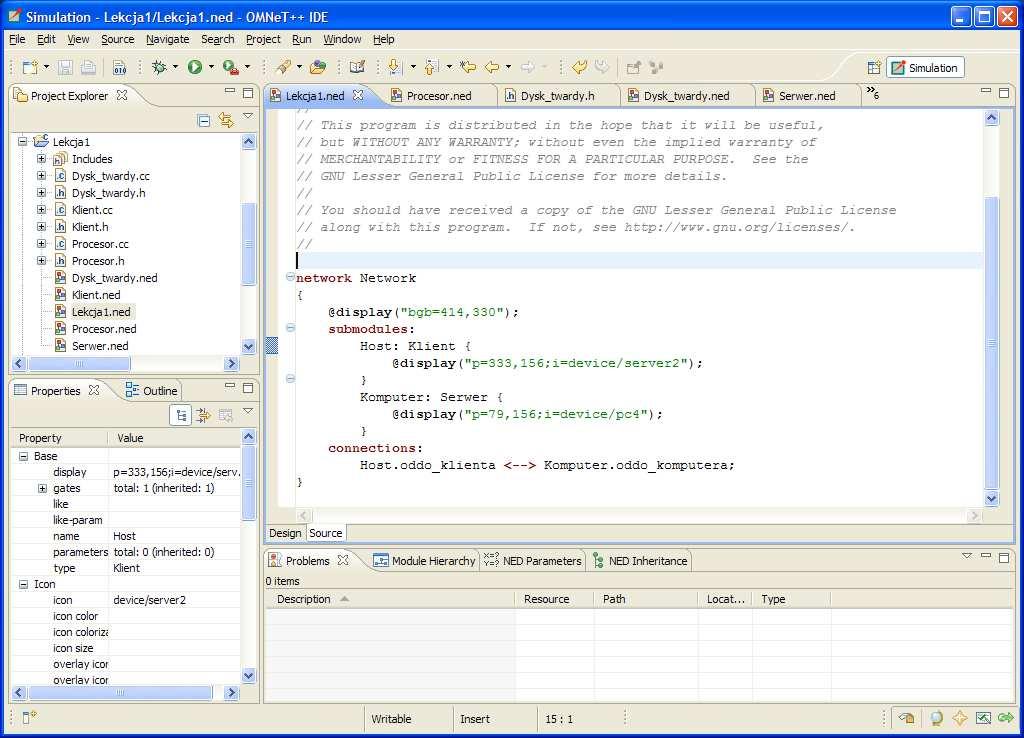The width and height of the screenshot is (1024, 738).
Task: Close the Properties view tab
Action: pyautogui.click(x=94, y=390)
